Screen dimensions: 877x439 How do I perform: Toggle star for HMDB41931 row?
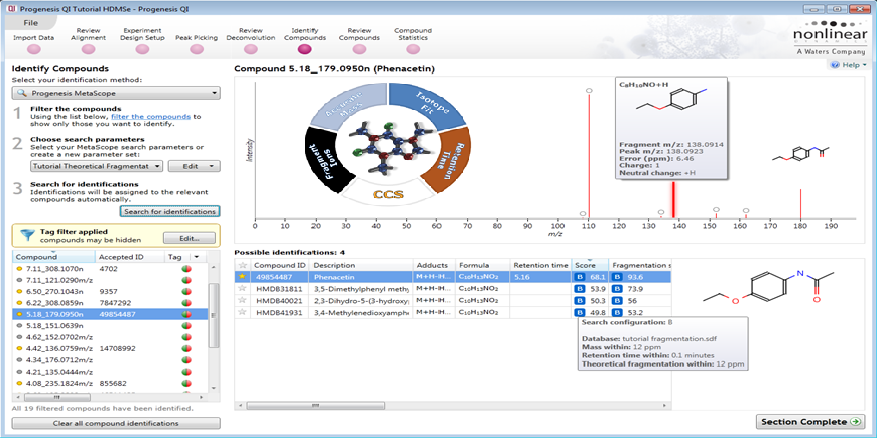(x=242, y=311)
